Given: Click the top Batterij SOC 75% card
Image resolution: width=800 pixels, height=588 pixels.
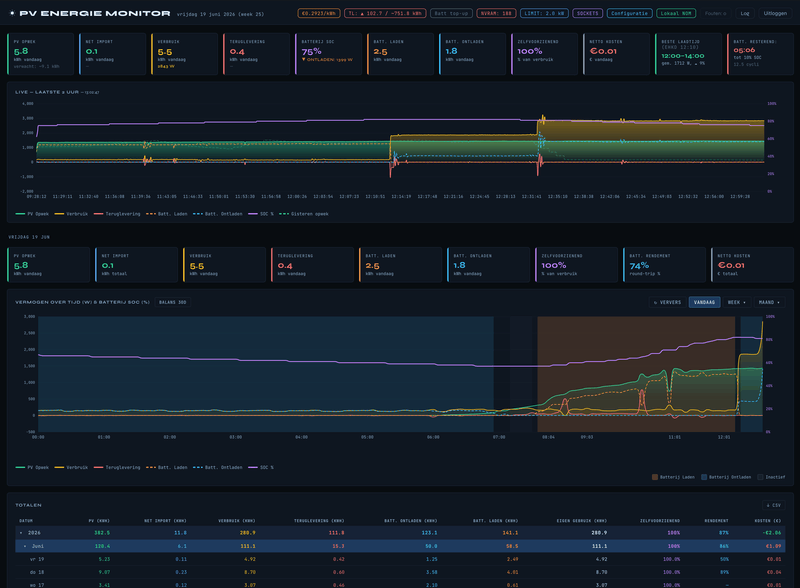Looking at the screenshot, I should pos(329,54).
